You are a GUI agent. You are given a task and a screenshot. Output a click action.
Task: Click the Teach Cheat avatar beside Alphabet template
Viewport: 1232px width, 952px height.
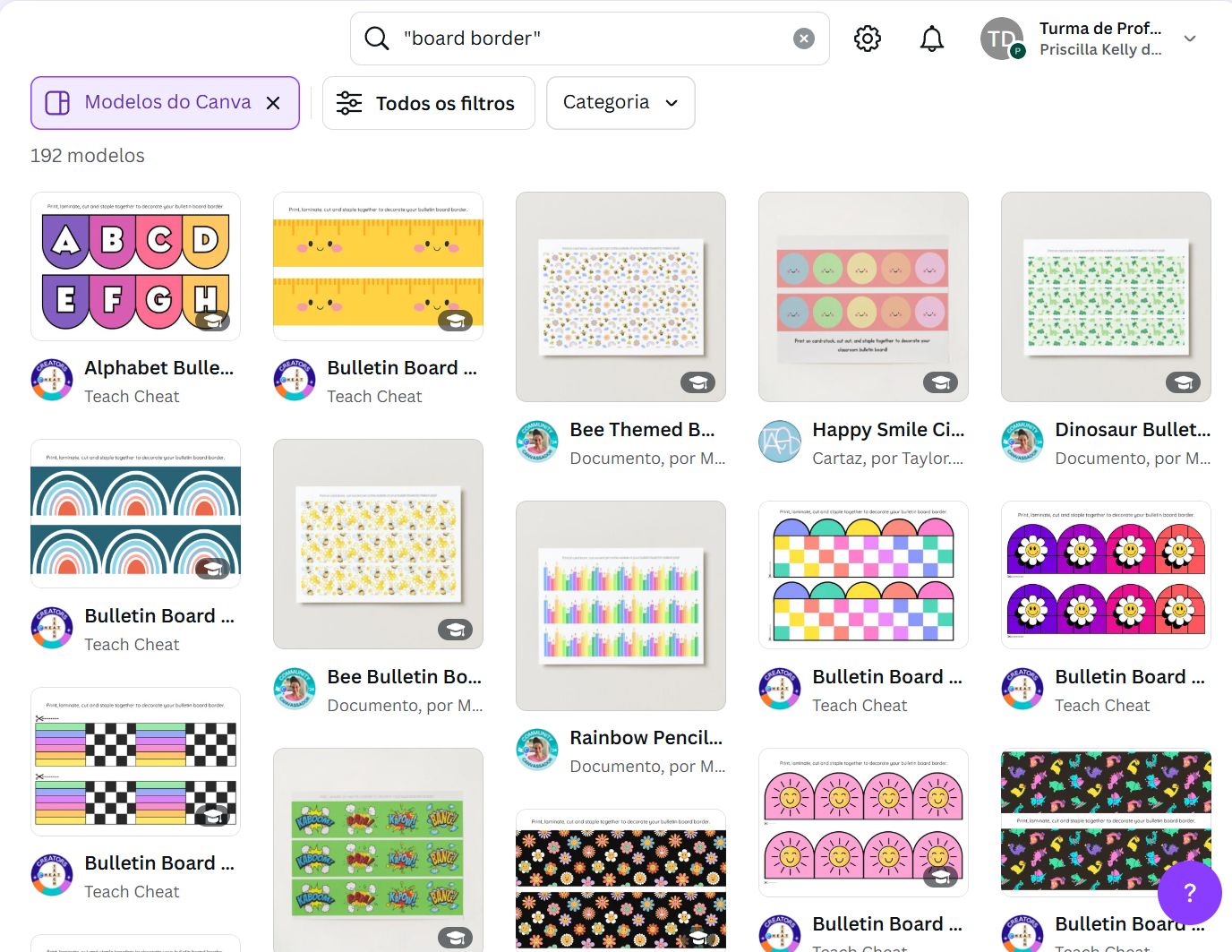coord(52,380)
